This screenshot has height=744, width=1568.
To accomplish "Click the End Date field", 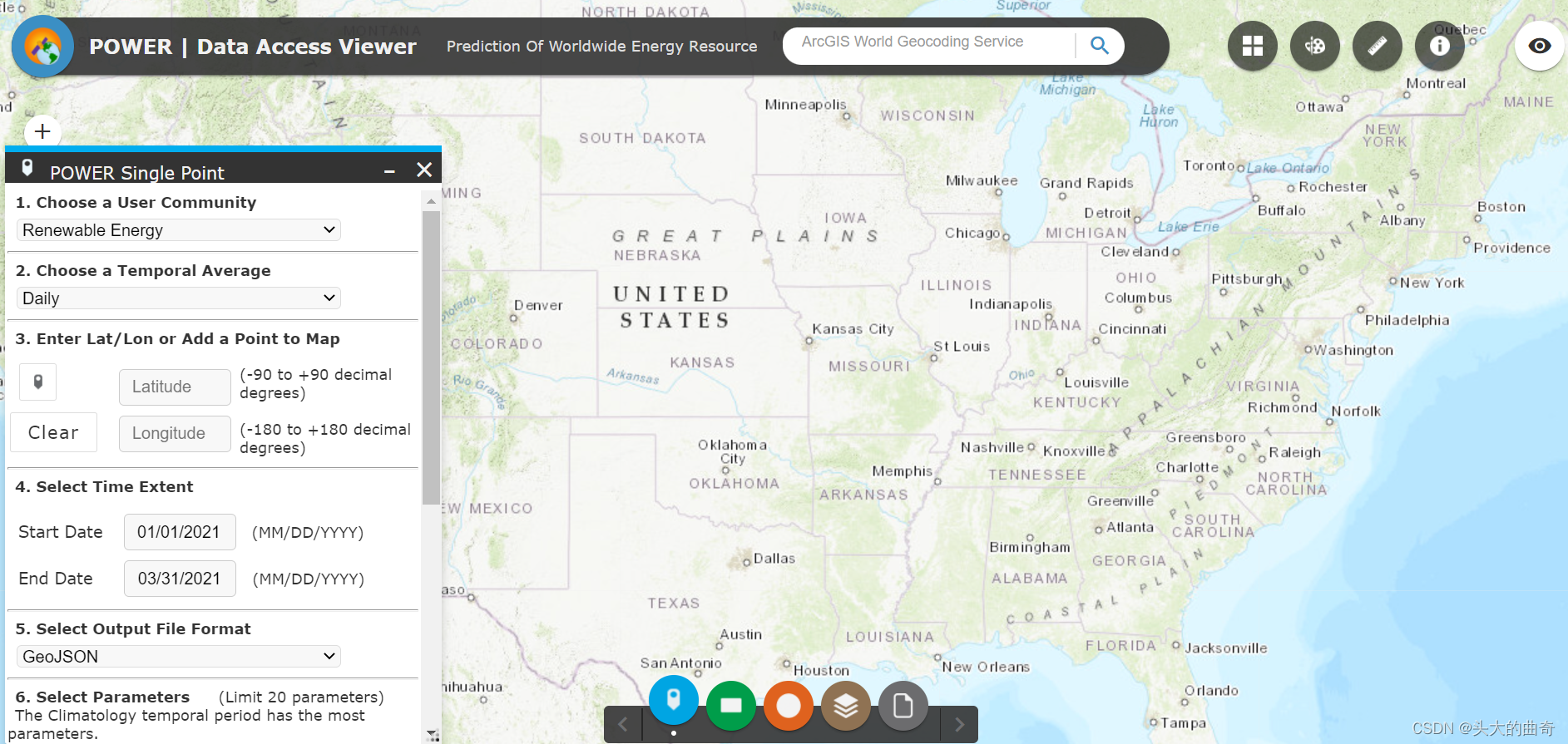I will pyautogui.click(x=180, y=579).
